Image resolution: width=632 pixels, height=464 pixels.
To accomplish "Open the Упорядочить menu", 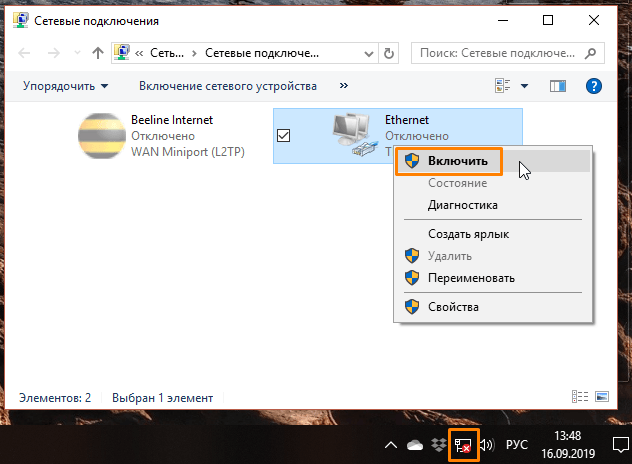I will (65, 86).
